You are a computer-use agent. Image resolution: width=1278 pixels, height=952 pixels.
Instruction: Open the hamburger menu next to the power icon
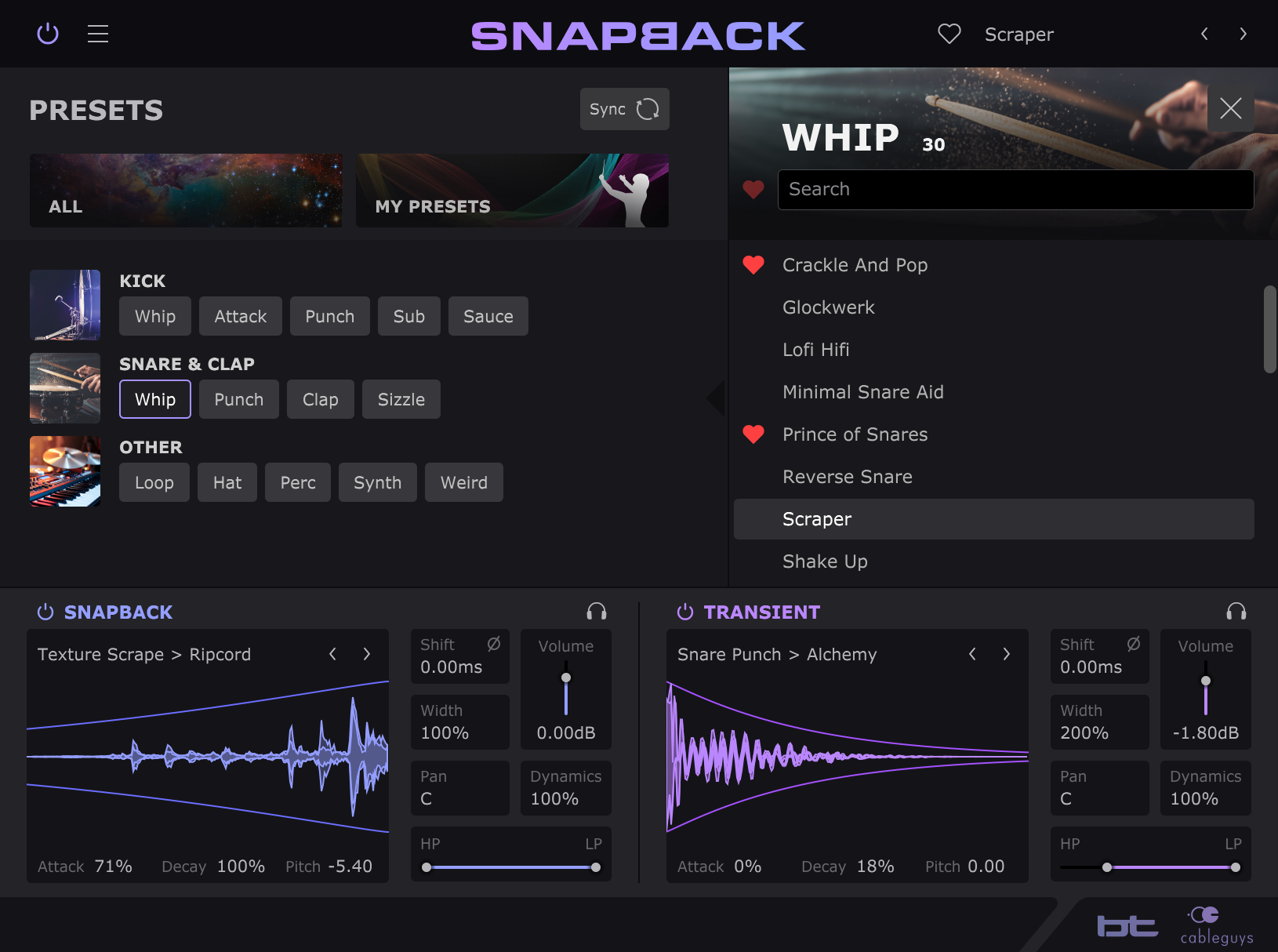coord(97,34)
